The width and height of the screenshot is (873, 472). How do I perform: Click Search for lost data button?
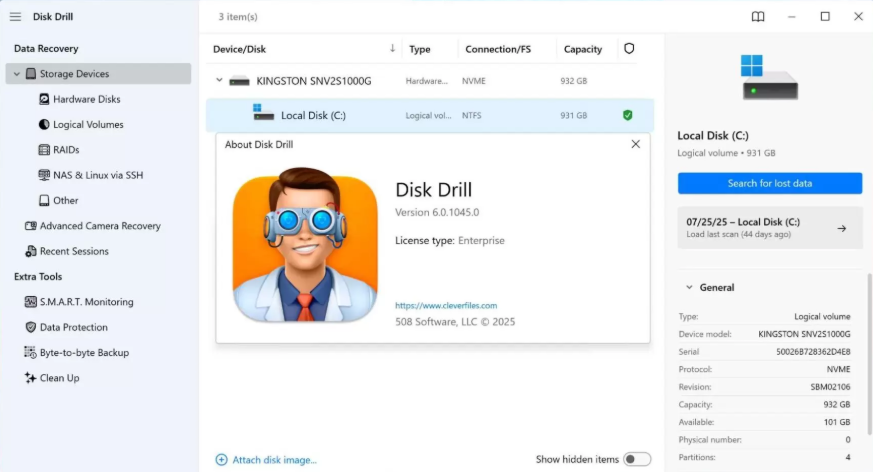point(770,183)
